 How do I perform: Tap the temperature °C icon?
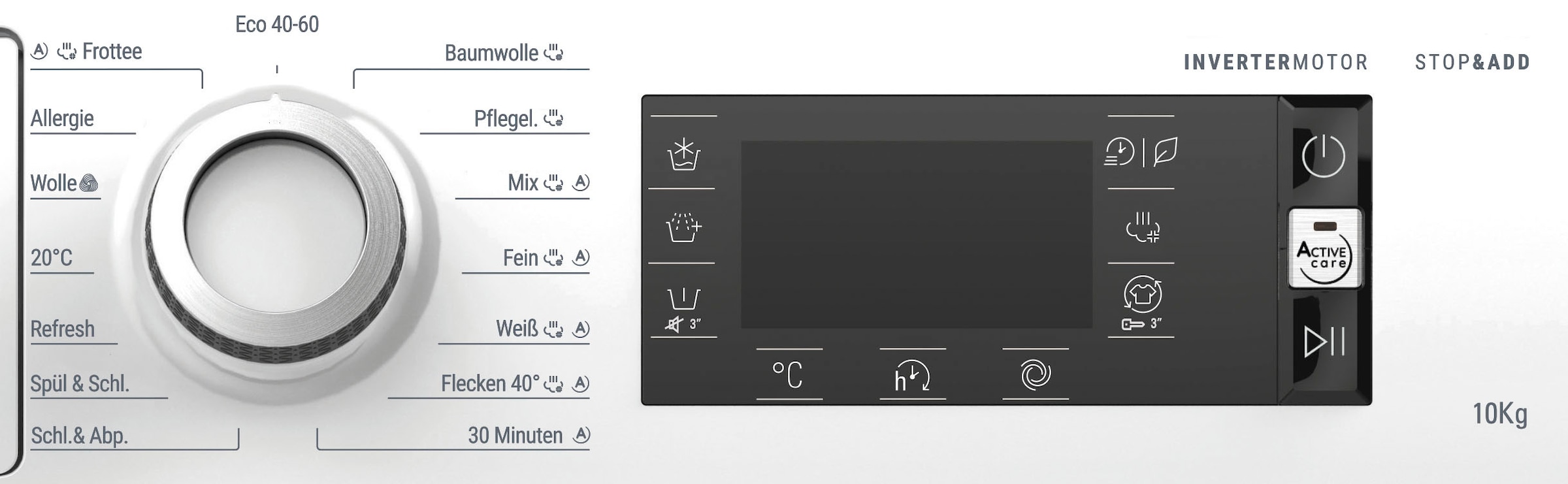pos(788,375)
